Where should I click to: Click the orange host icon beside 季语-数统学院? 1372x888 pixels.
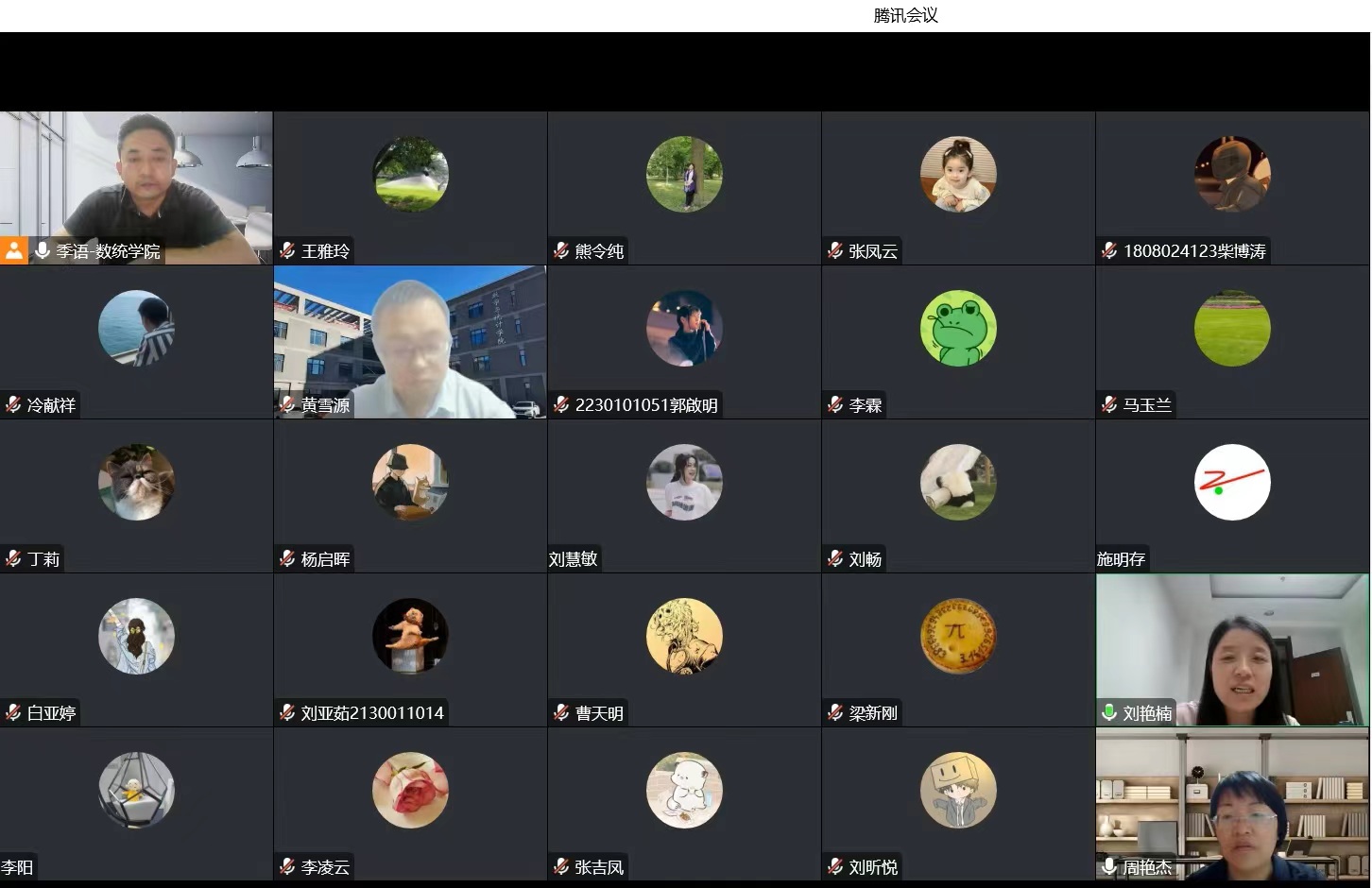[x=14, y=251]
